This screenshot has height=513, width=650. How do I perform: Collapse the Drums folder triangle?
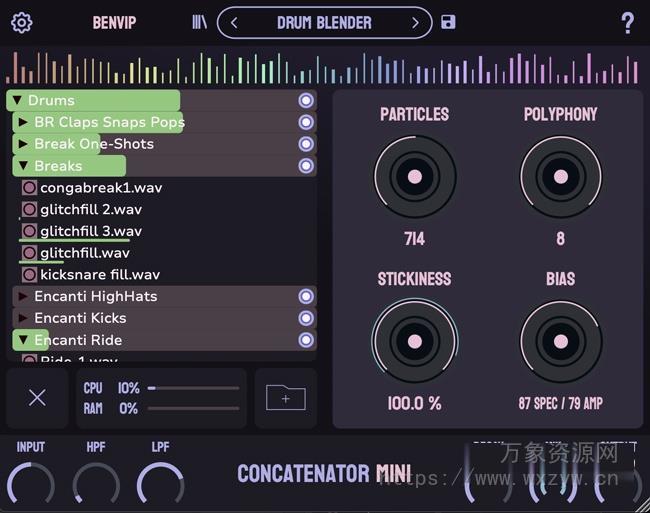(x=17, y=100)
